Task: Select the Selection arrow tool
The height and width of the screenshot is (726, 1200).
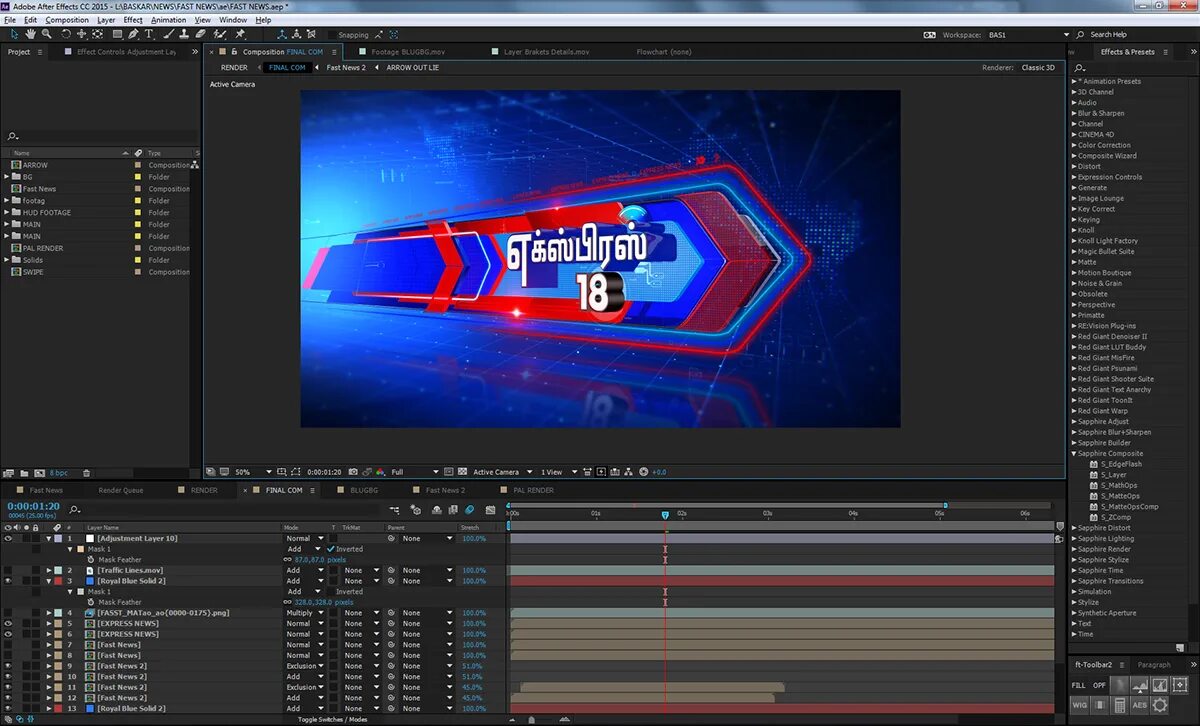Action: coord(14,34)
